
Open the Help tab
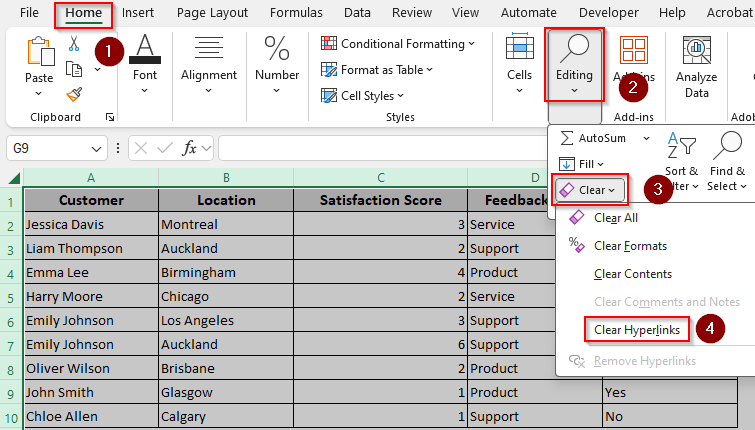672,13
